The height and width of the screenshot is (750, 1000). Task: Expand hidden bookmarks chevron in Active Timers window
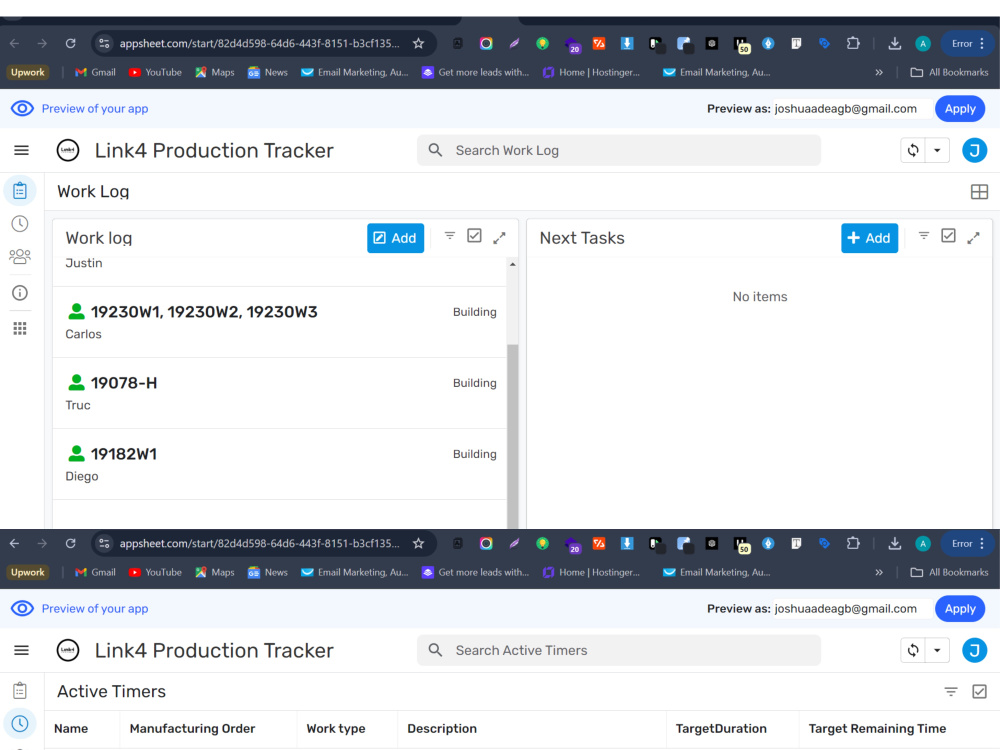(879, 572)
